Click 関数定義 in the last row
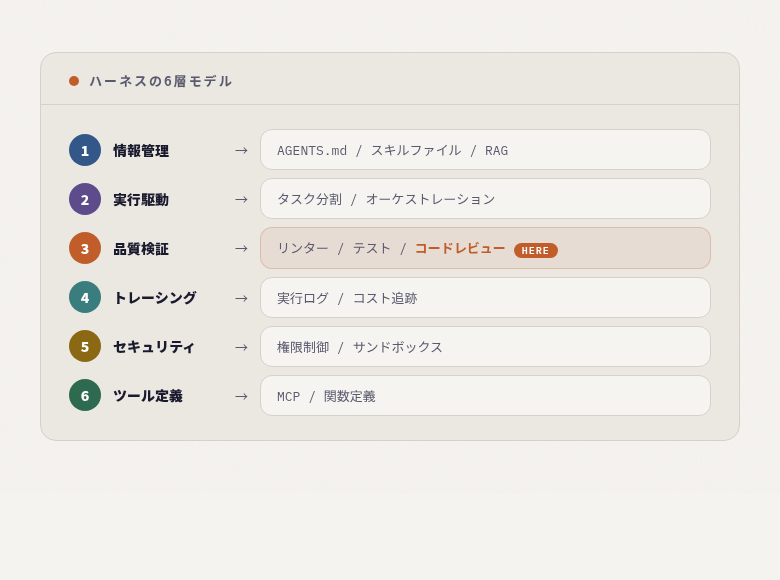780x580 pixels. tap(350, 396)
